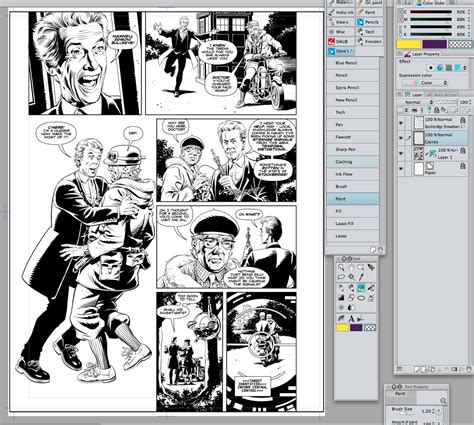Screen dimensions: 474x425
Task: Click the magnifier icon in Tool Property panel
Action: click(443, 401)
